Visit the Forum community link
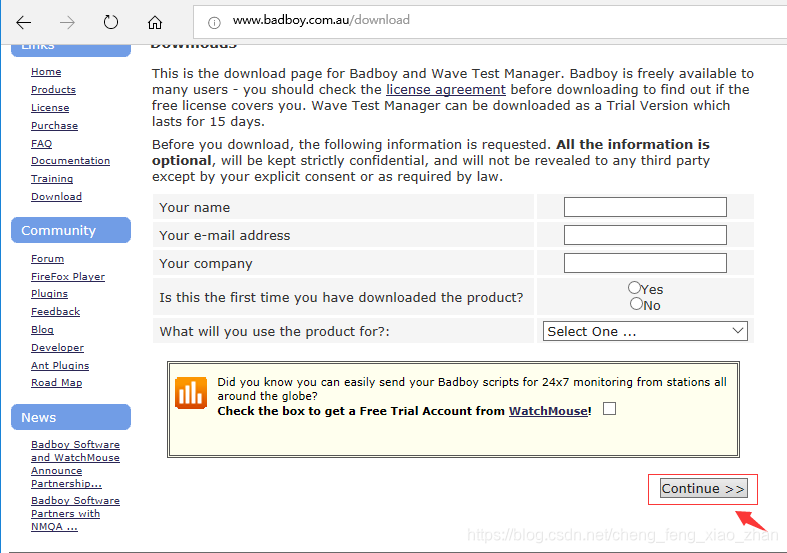This screenshot has height=553, width=787. (x=48, y=258)
